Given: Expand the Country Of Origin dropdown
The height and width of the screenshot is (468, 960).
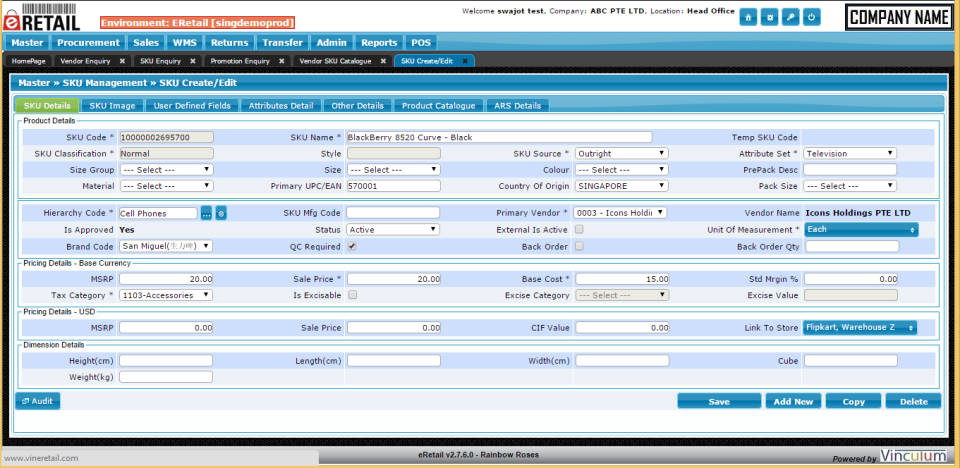Looking at the screenshot, I should tap(620, 186).
